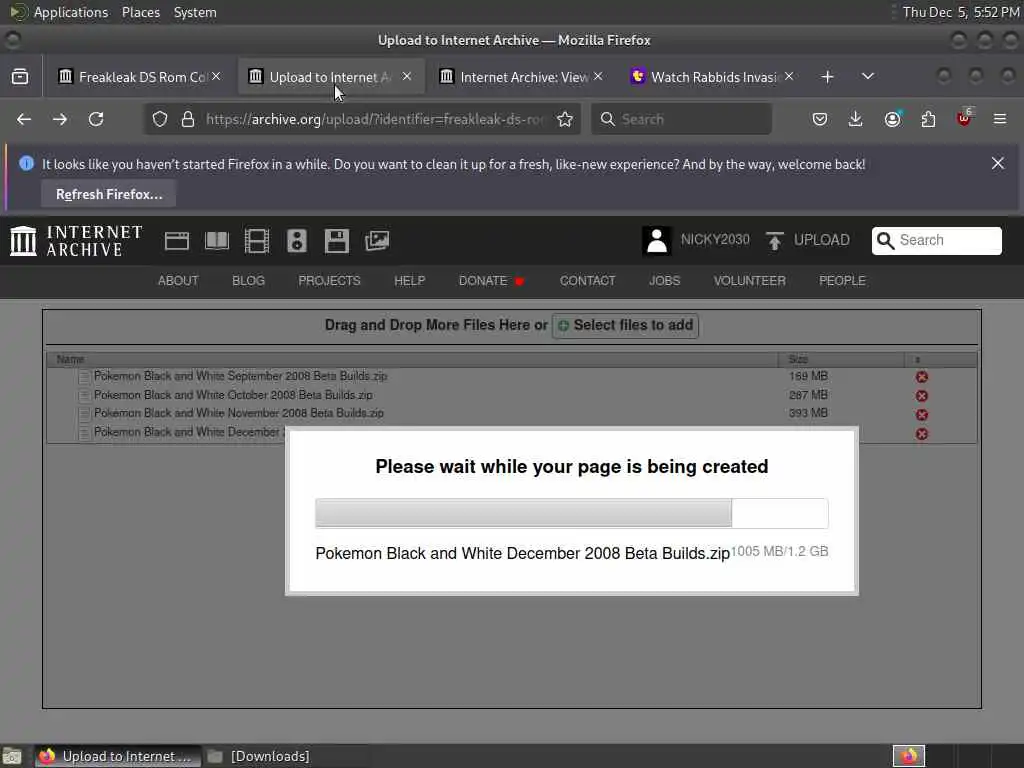The width and height of the screenshot is (1024, 768).
Task: Open the Places menu
Action: pyautogui.click(x=140, y=12)
